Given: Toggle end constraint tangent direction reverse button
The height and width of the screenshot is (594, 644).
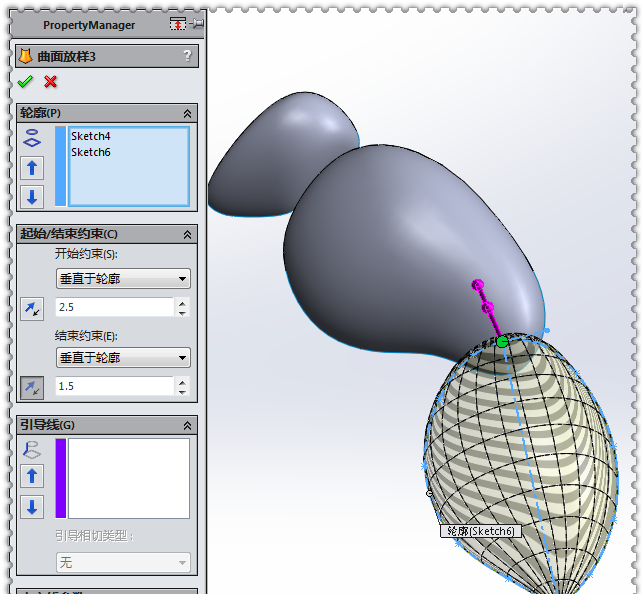Looking at the screenshot, I should coord(32,387).
